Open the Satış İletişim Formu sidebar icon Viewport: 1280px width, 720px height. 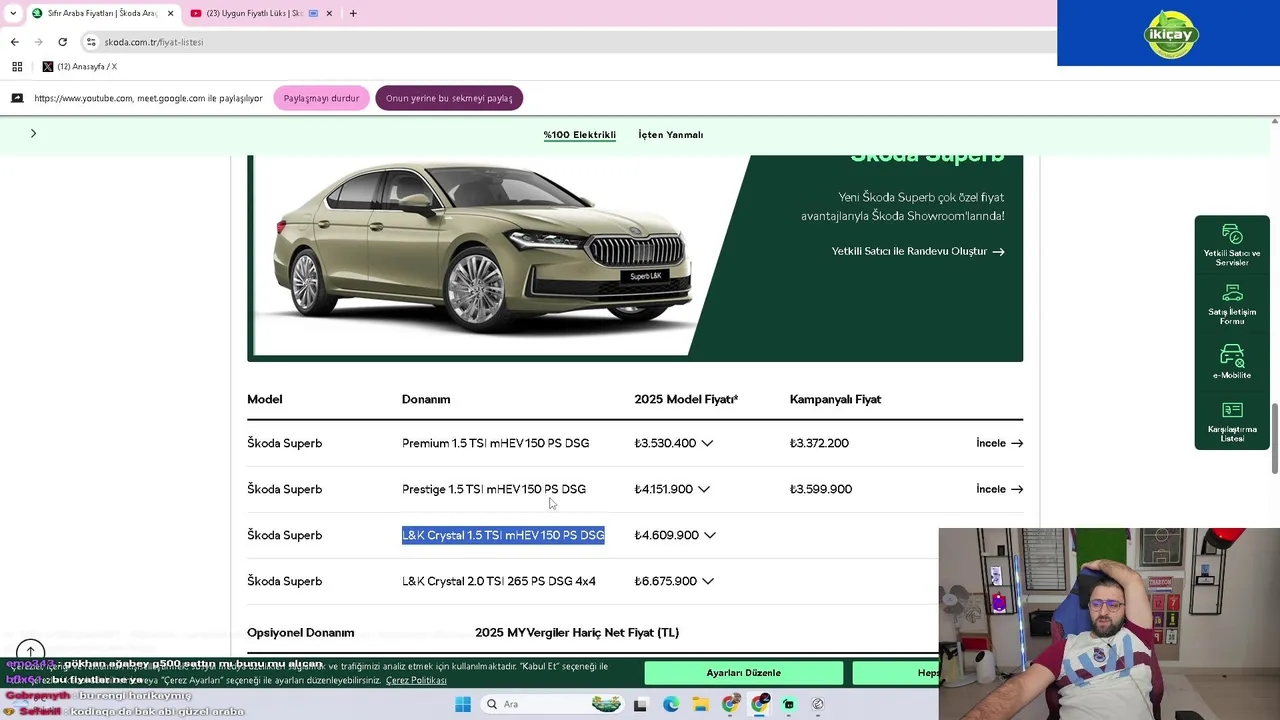tap(1232, 304)
